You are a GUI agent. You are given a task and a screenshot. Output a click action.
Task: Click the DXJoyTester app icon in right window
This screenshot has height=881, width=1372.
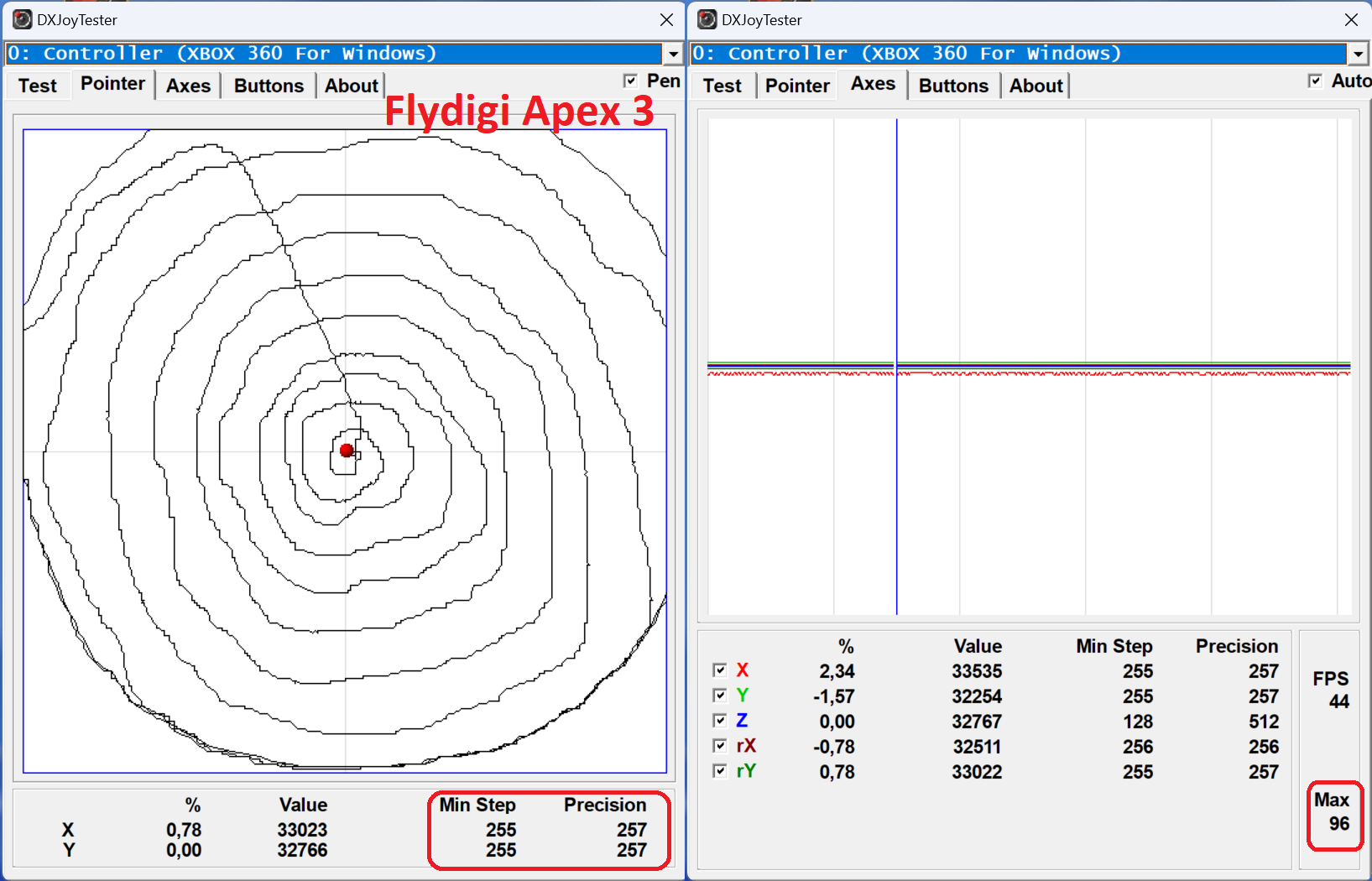tap(707, 19)
